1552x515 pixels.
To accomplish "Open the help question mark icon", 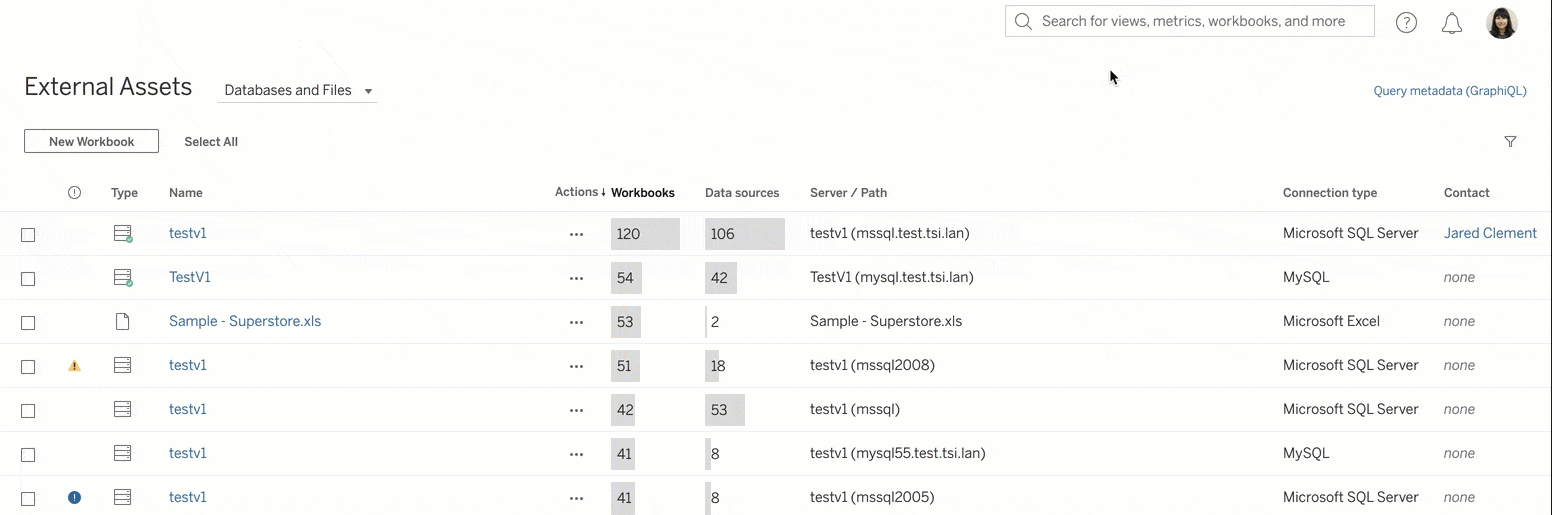I will 1406,22.
